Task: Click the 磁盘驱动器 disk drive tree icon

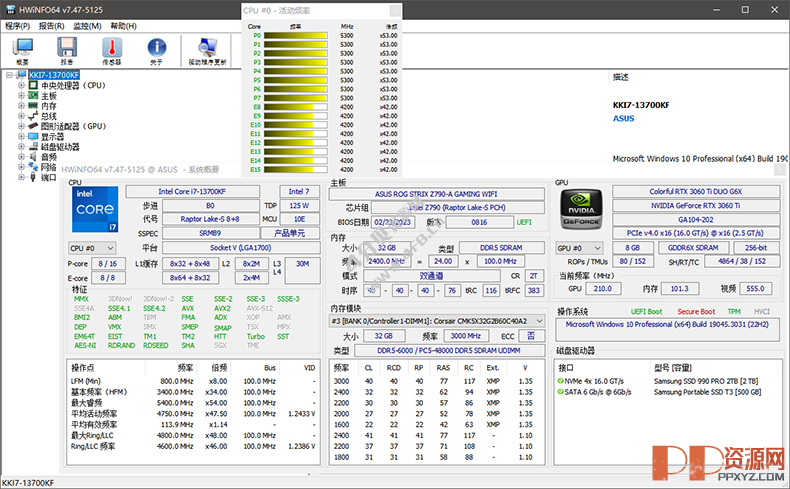Action: point(33,147)
